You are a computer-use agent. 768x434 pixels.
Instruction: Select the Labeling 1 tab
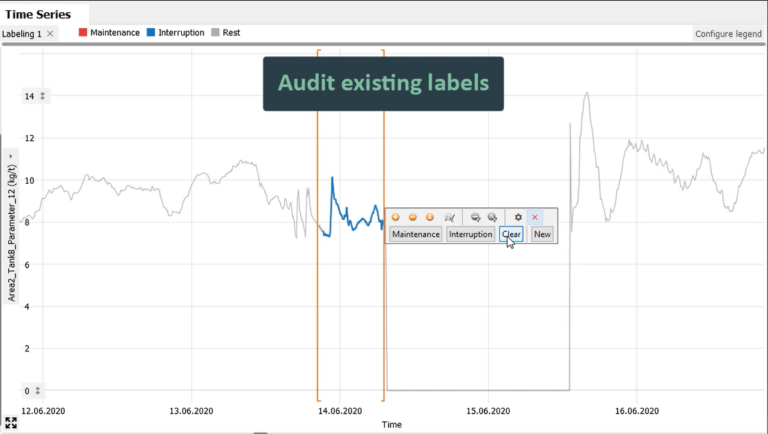point(22,34)
